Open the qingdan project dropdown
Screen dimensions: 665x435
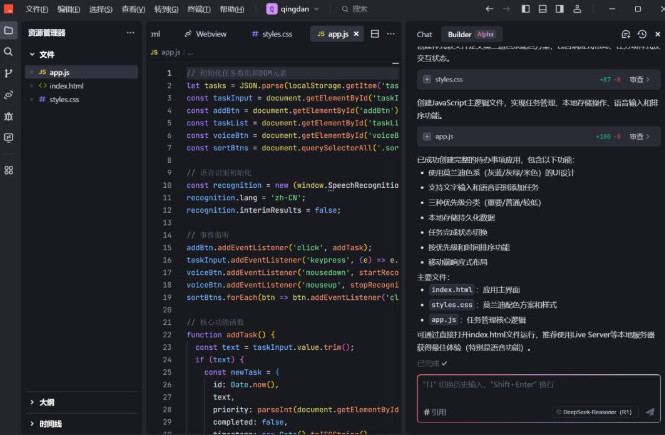[293, 9]
